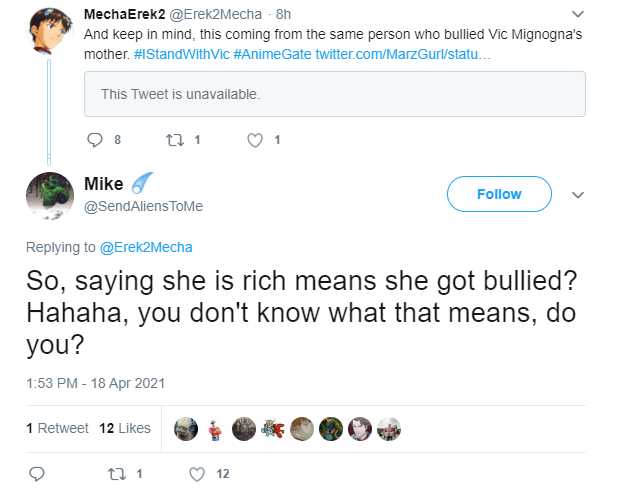View the 12 Likes list
This screenshot has width=620, height=499.
point(125,428)
